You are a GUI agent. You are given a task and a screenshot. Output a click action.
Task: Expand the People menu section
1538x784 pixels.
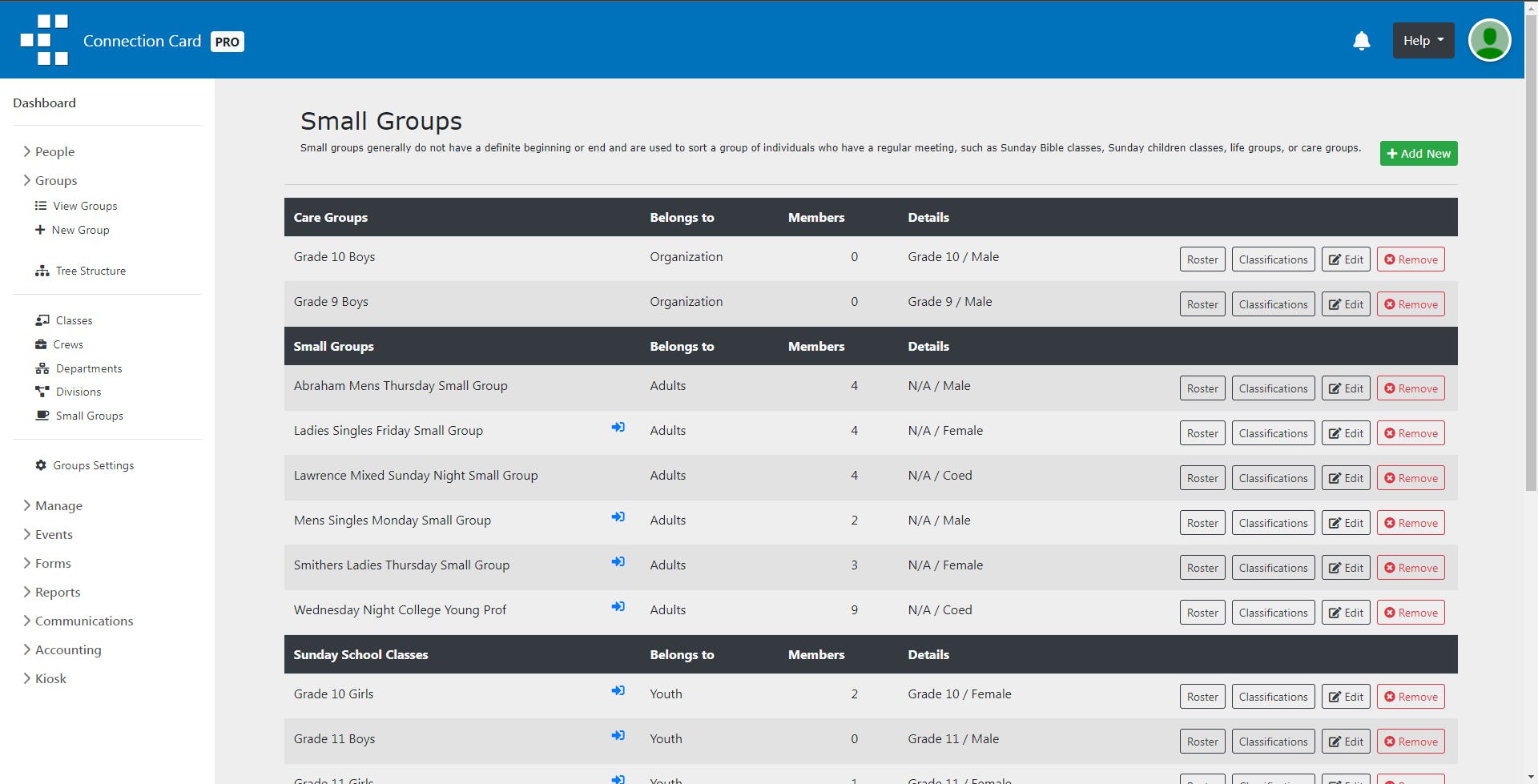(49, 151)
